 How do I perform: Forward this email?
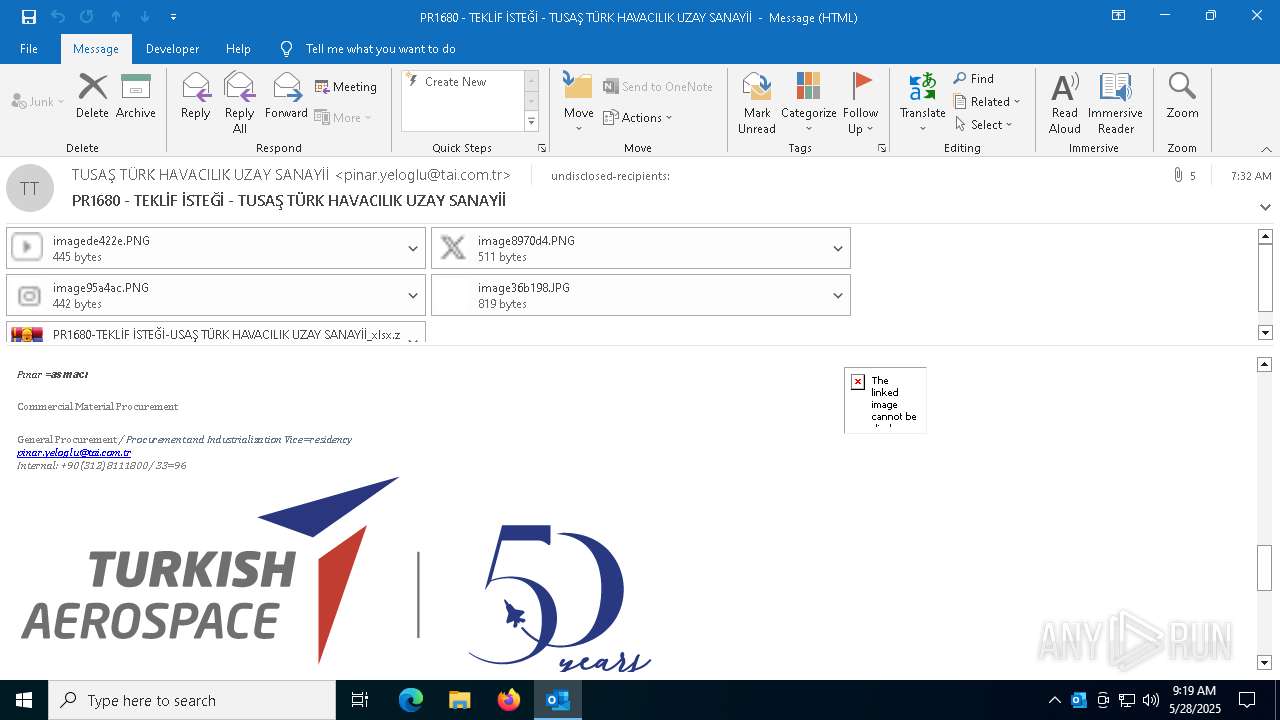[x=286, y=96]
